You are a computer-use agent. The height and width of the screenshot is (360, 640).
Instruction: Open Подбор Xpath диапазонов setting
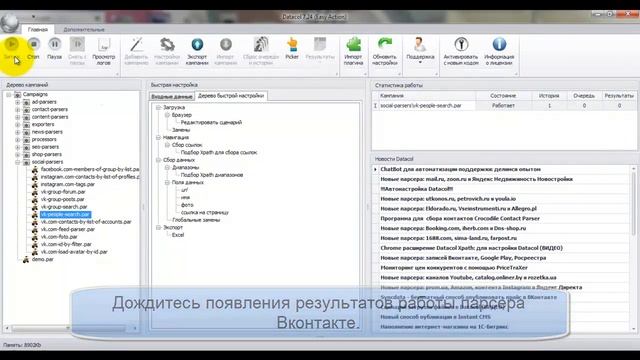(212, 175)
